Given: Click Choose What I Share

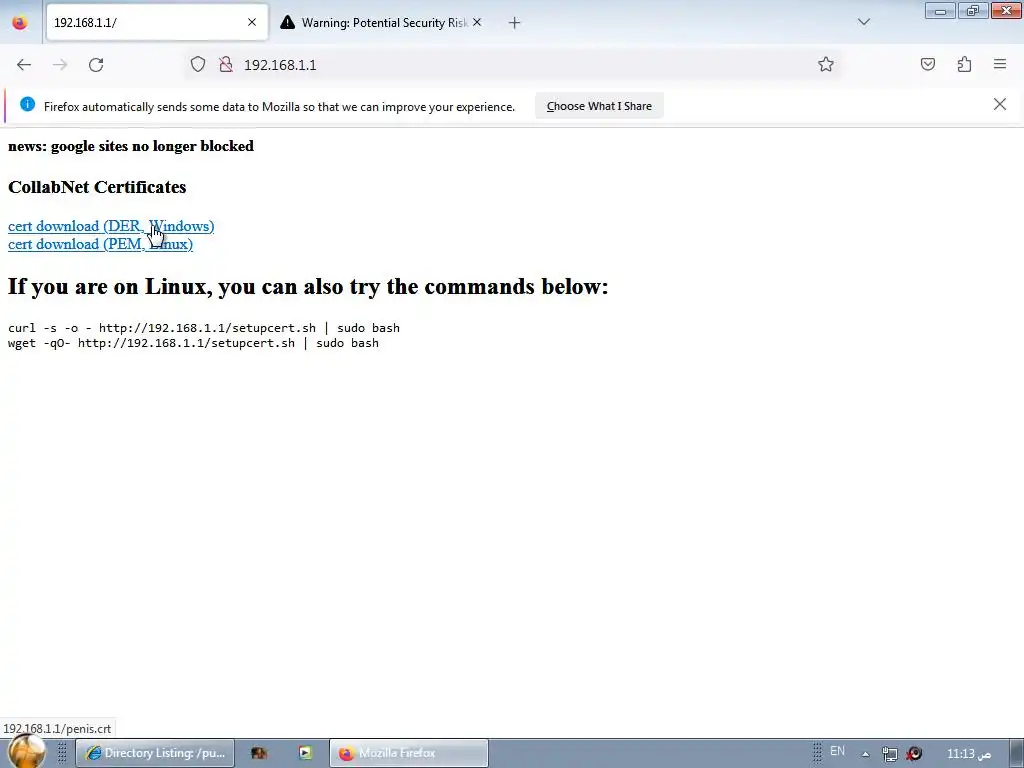Looking at the screenshot, I should click(x=599, y=106).
